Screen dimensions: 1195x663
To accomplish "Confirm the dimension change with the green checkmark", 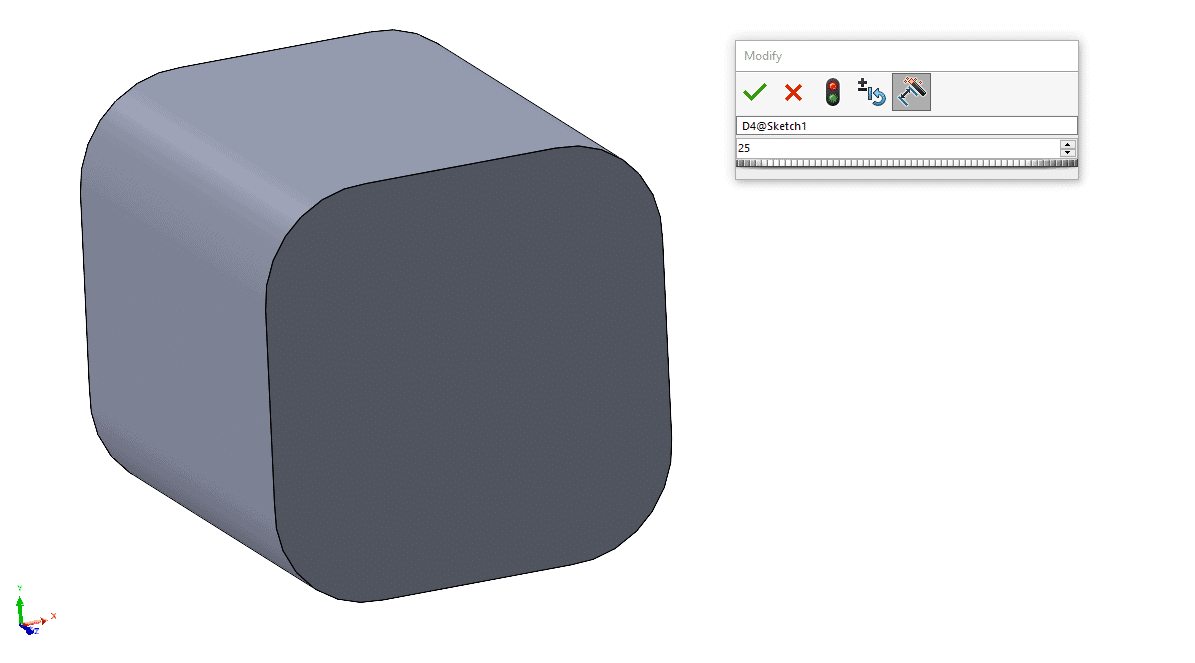I will [755, 91].
